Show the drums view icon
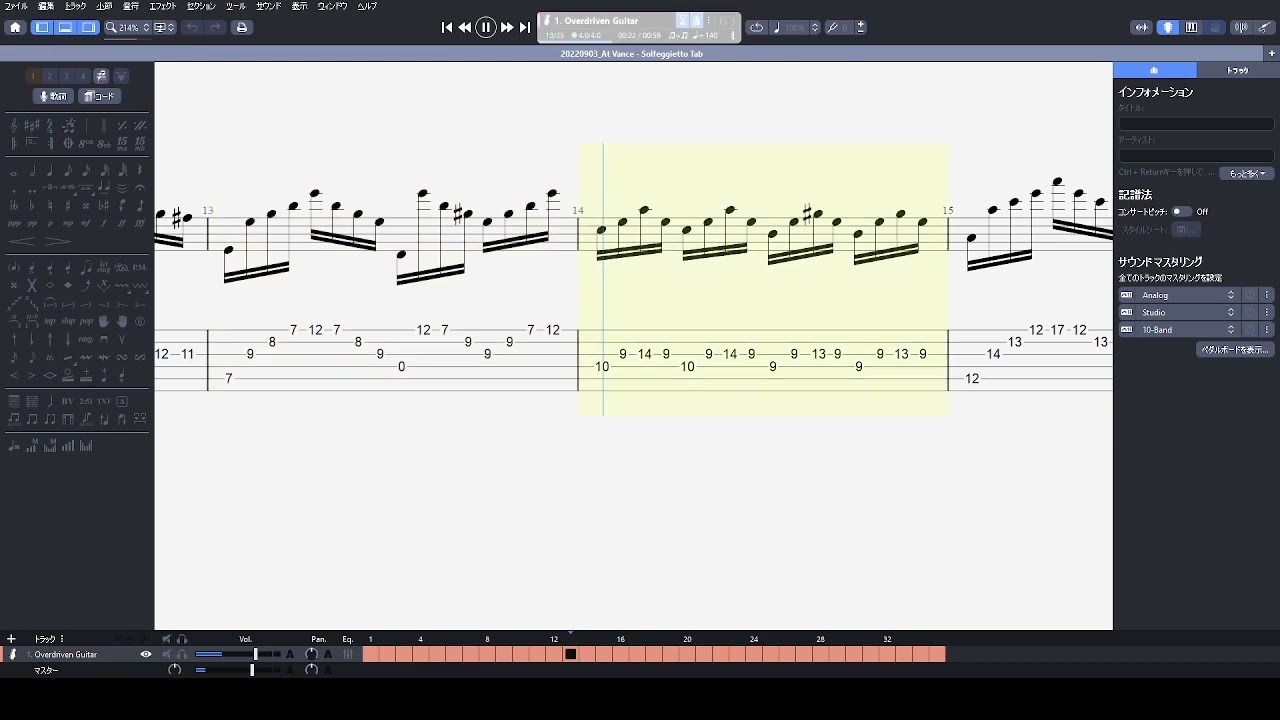Image resolution: width=1280 pixels, height=720 pixels. (x=1215, y=27)
